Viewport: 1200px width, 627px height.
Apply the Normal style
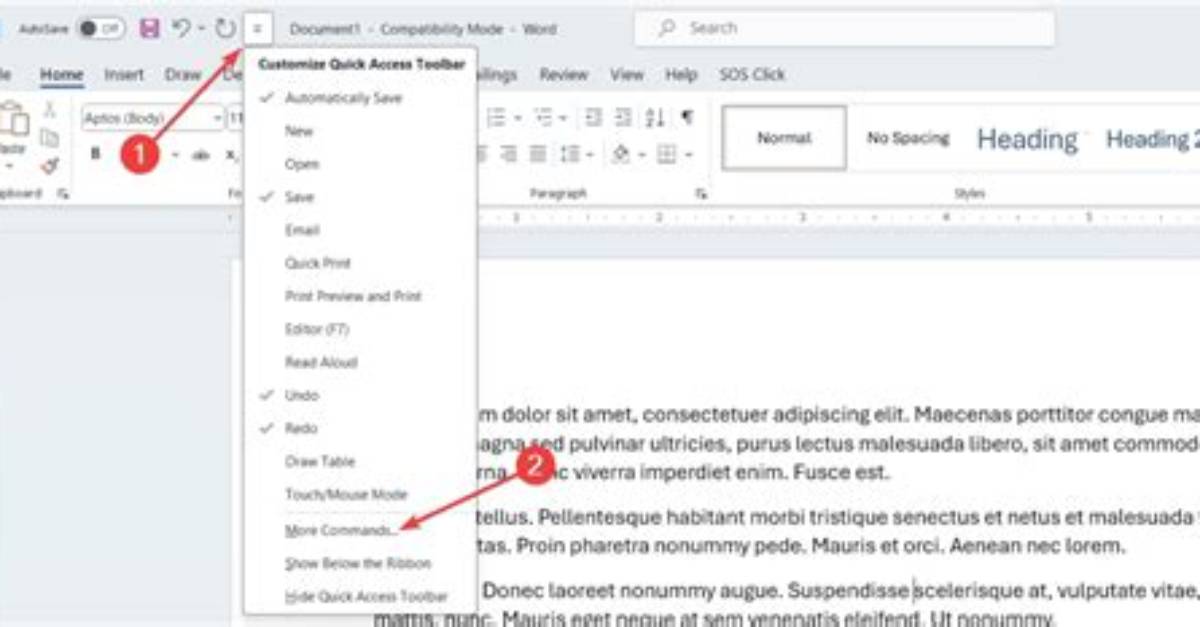[784, 138]
